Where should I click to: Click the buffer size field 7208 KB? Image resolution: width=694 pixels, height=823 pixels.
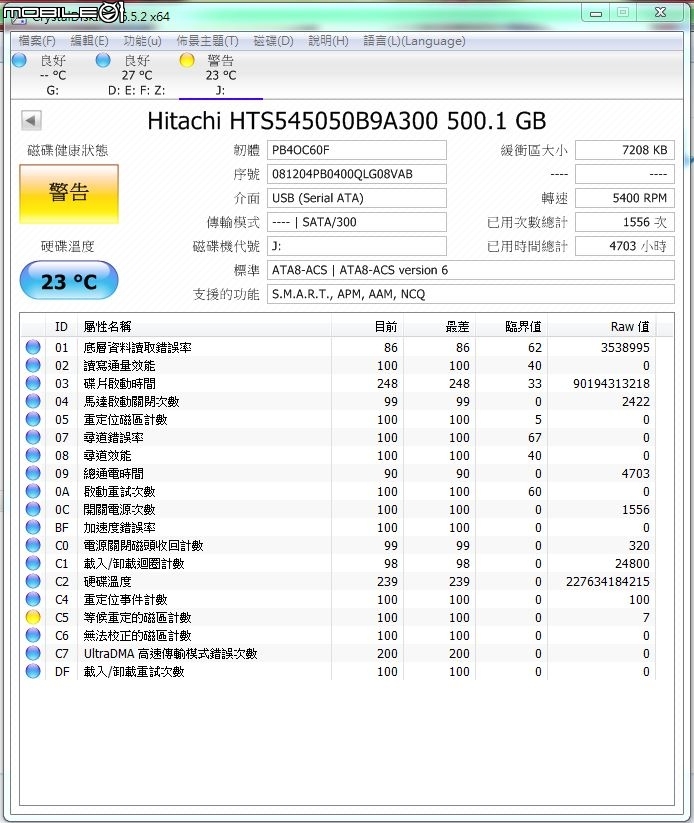[x=625, y=150]
